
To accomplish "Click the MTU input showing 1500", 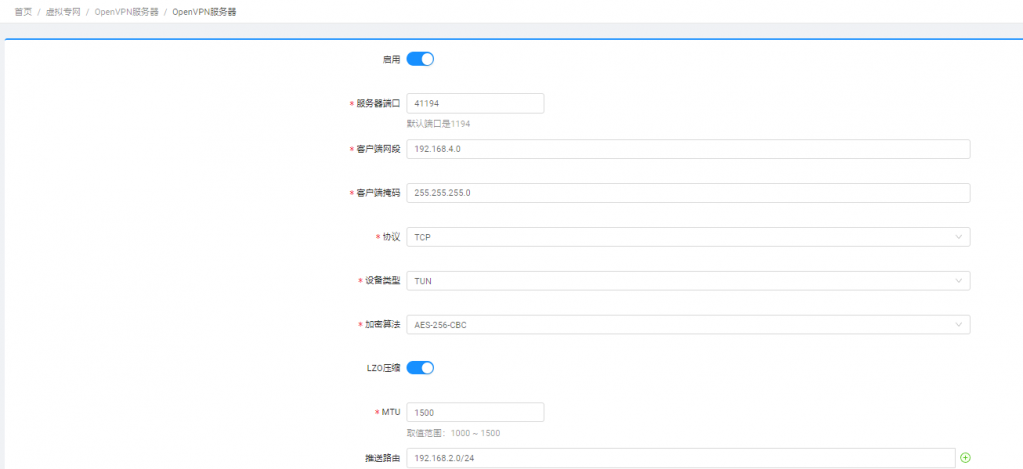I will (x=475, y=412).
